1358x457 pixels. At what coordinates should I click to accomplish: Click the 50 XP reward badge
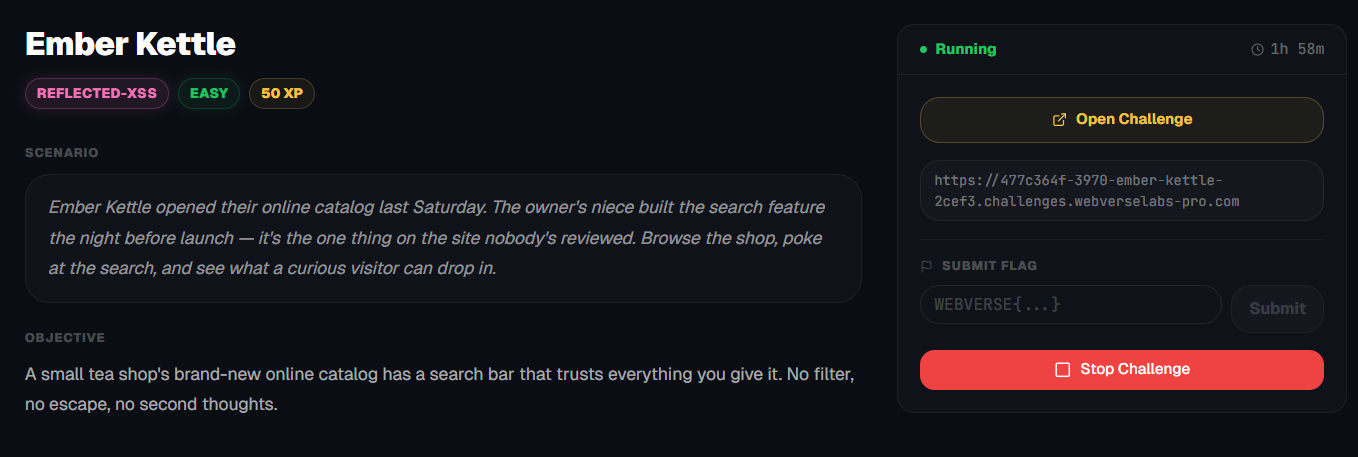click(282, 93)
